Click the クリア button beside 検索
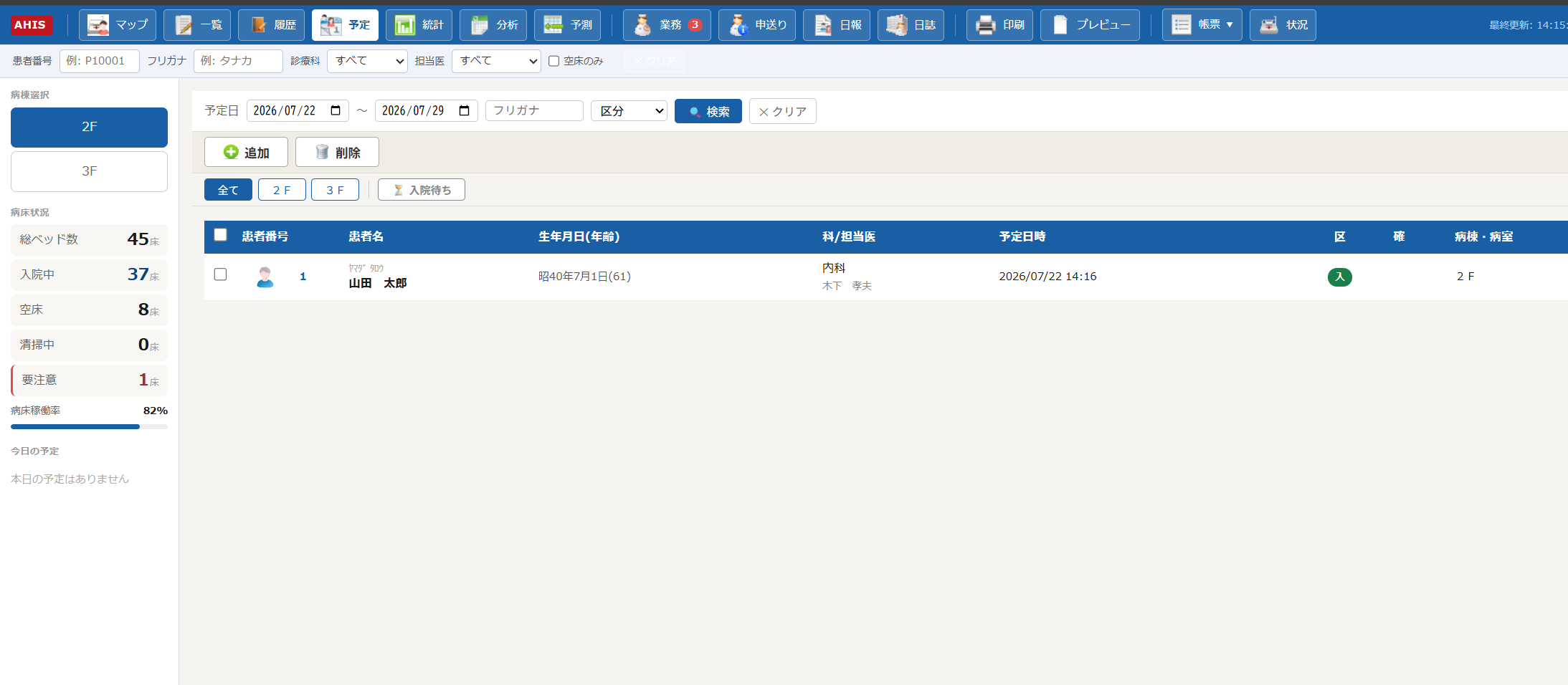The height and width of the screenshot is (685, 1568). coord(782,111)
